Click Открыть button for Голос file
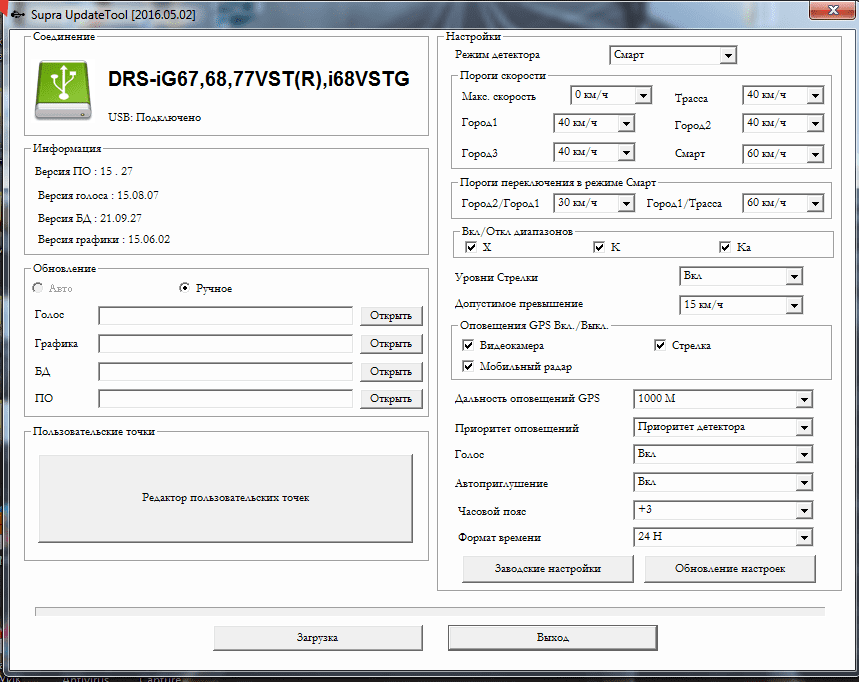 coord(390,316)
